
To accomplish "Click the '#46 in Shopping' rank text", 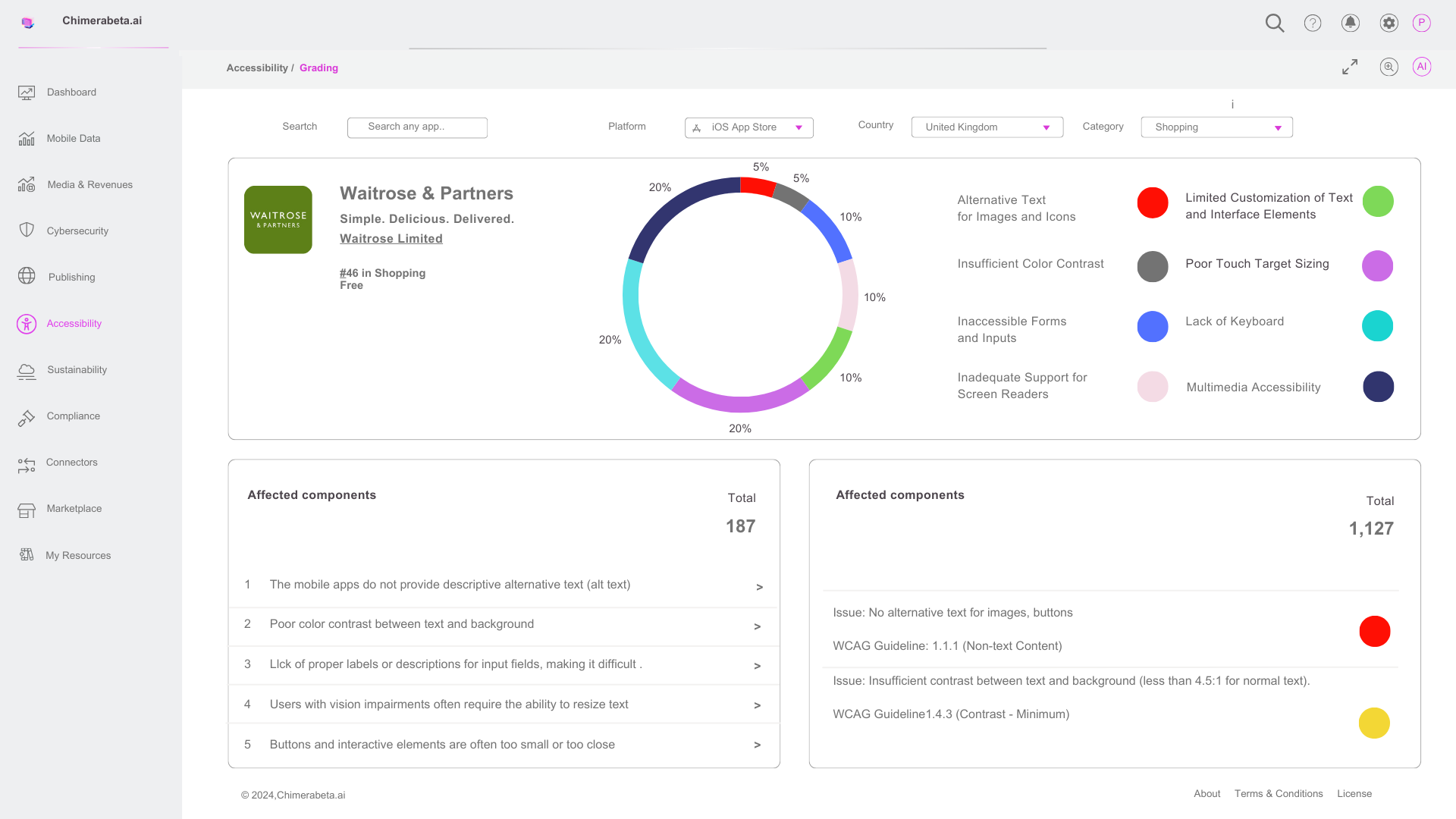I will [382, 273].
